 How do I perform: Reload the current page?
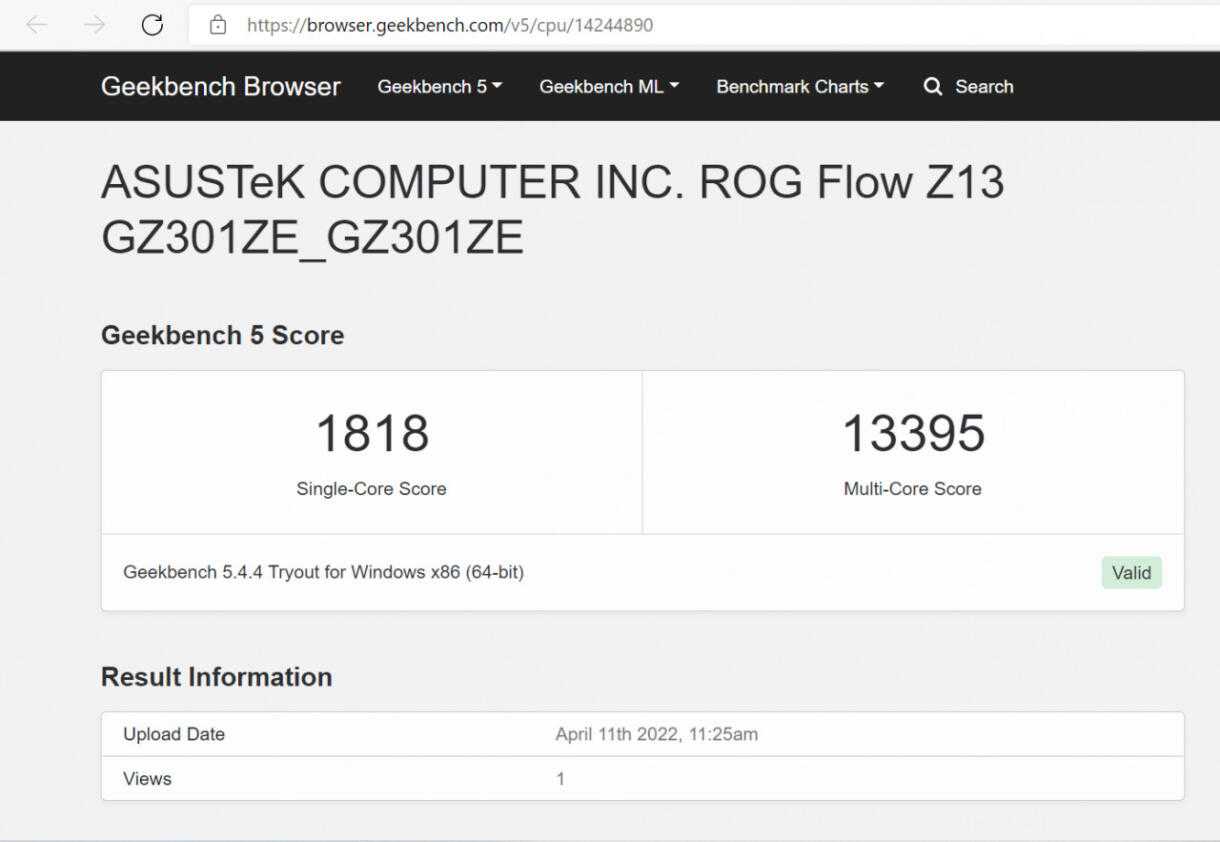tap(152, 25)
